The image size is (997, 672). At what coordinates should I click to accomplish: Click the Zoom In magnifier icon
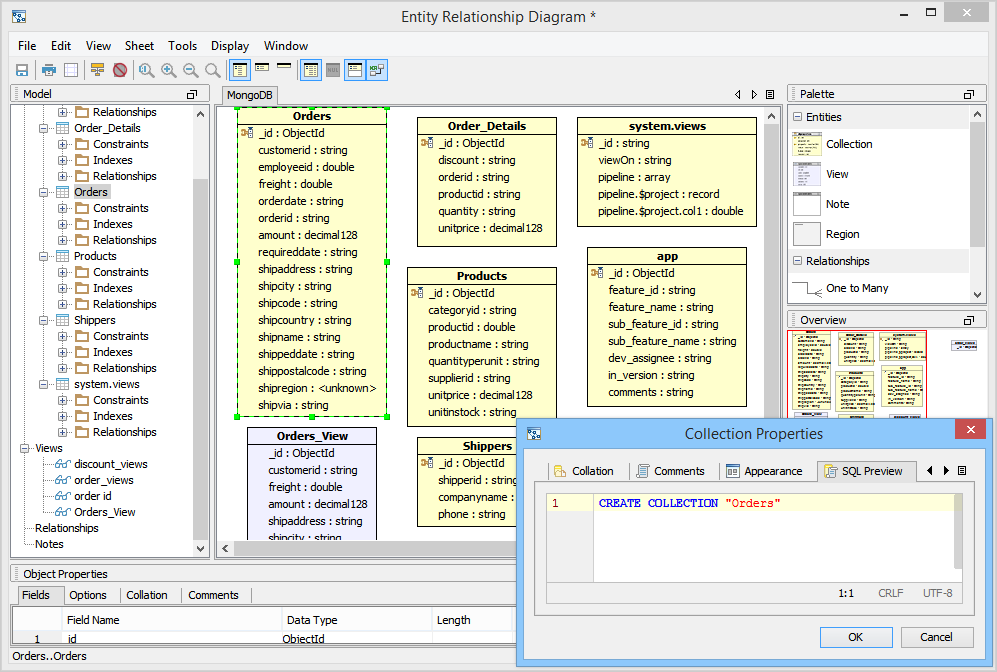(x=168, y=70)
